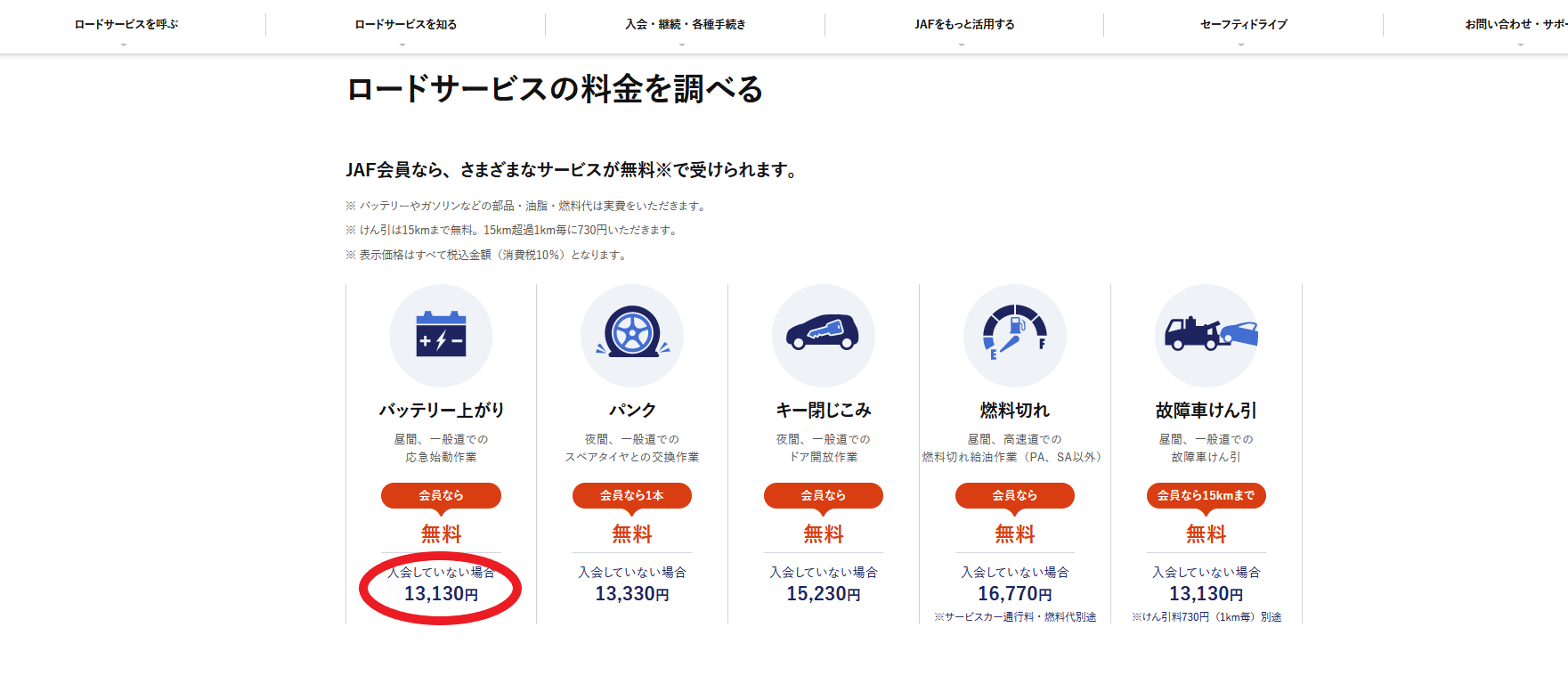The width and height of the screenshot is (1568, 676).
Task: Click the 無料 label under パンク
Action: pos(632,534)
